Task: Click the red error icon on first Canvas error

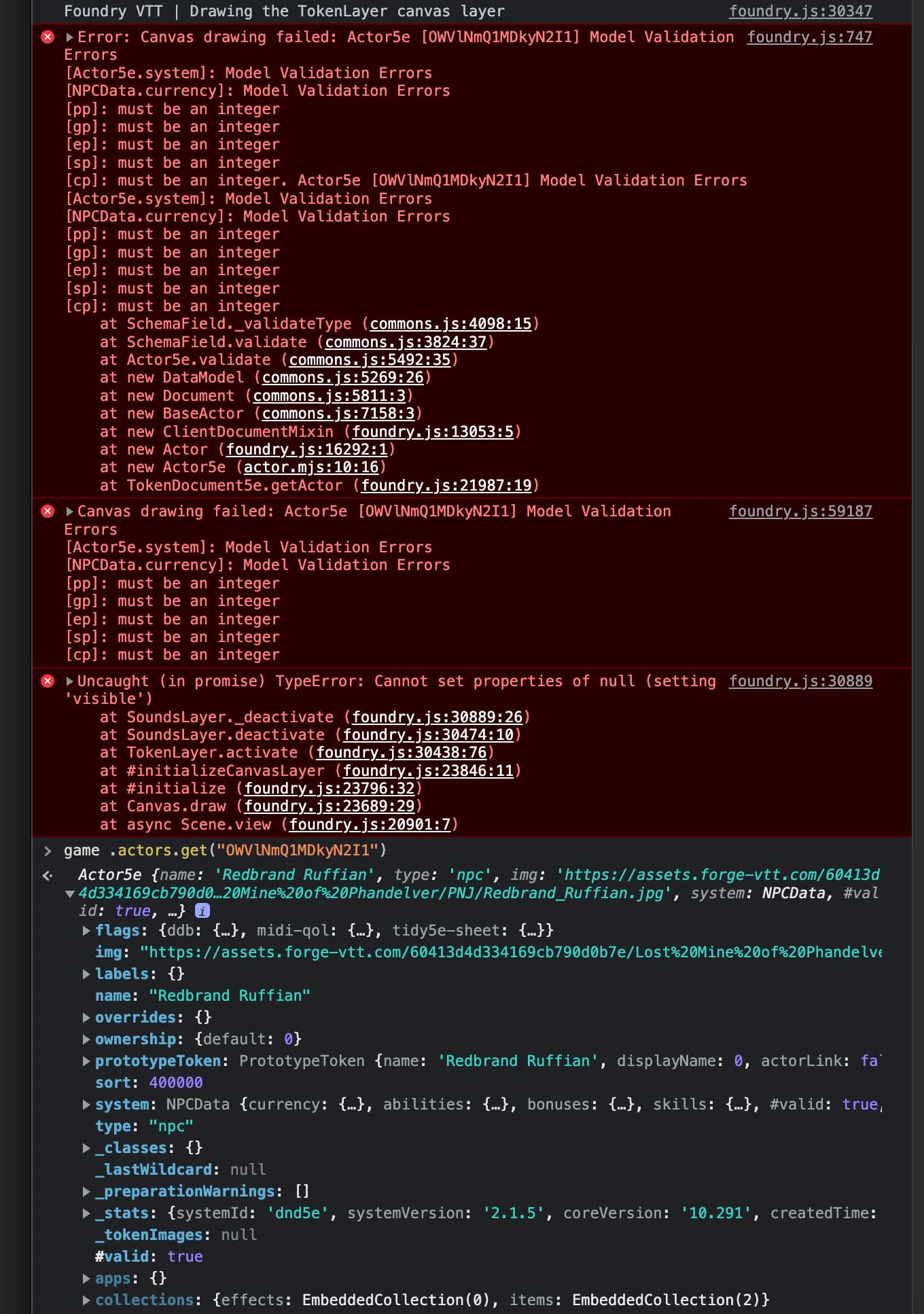Action: pyautogui.click(x=48, y=37)
